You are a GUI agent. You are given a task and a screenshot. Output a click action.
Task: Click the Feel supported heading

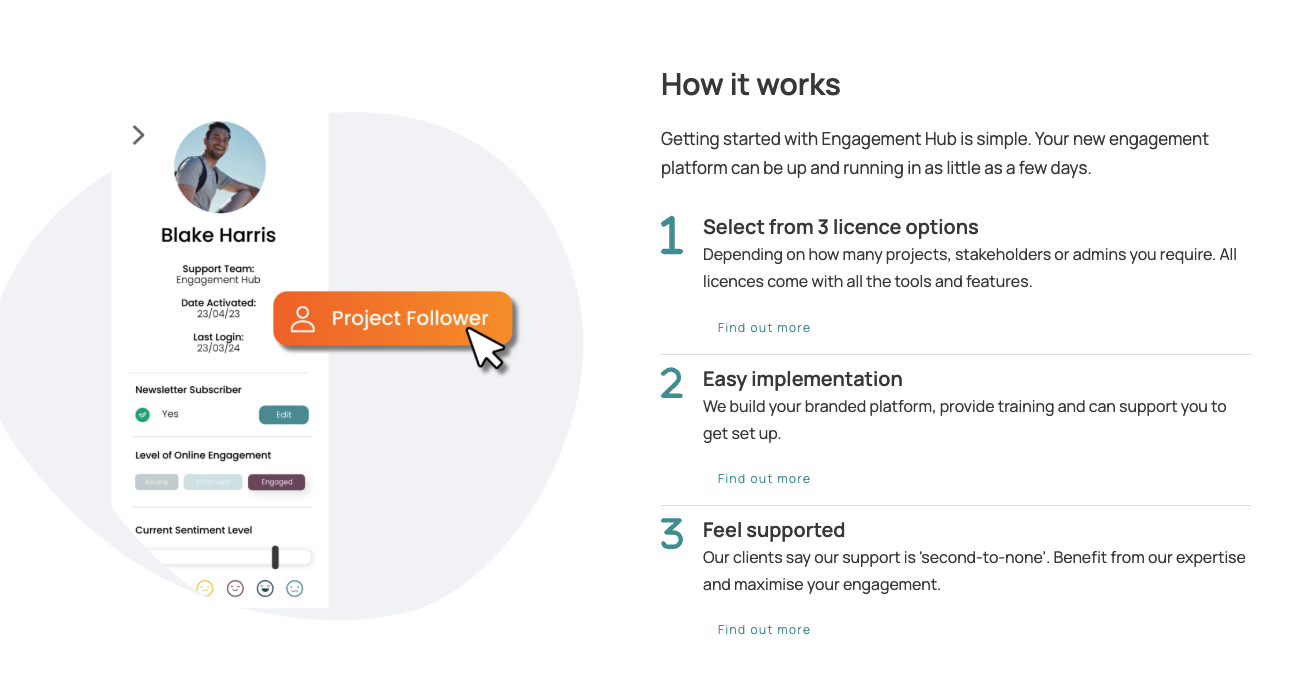point(773,530)
